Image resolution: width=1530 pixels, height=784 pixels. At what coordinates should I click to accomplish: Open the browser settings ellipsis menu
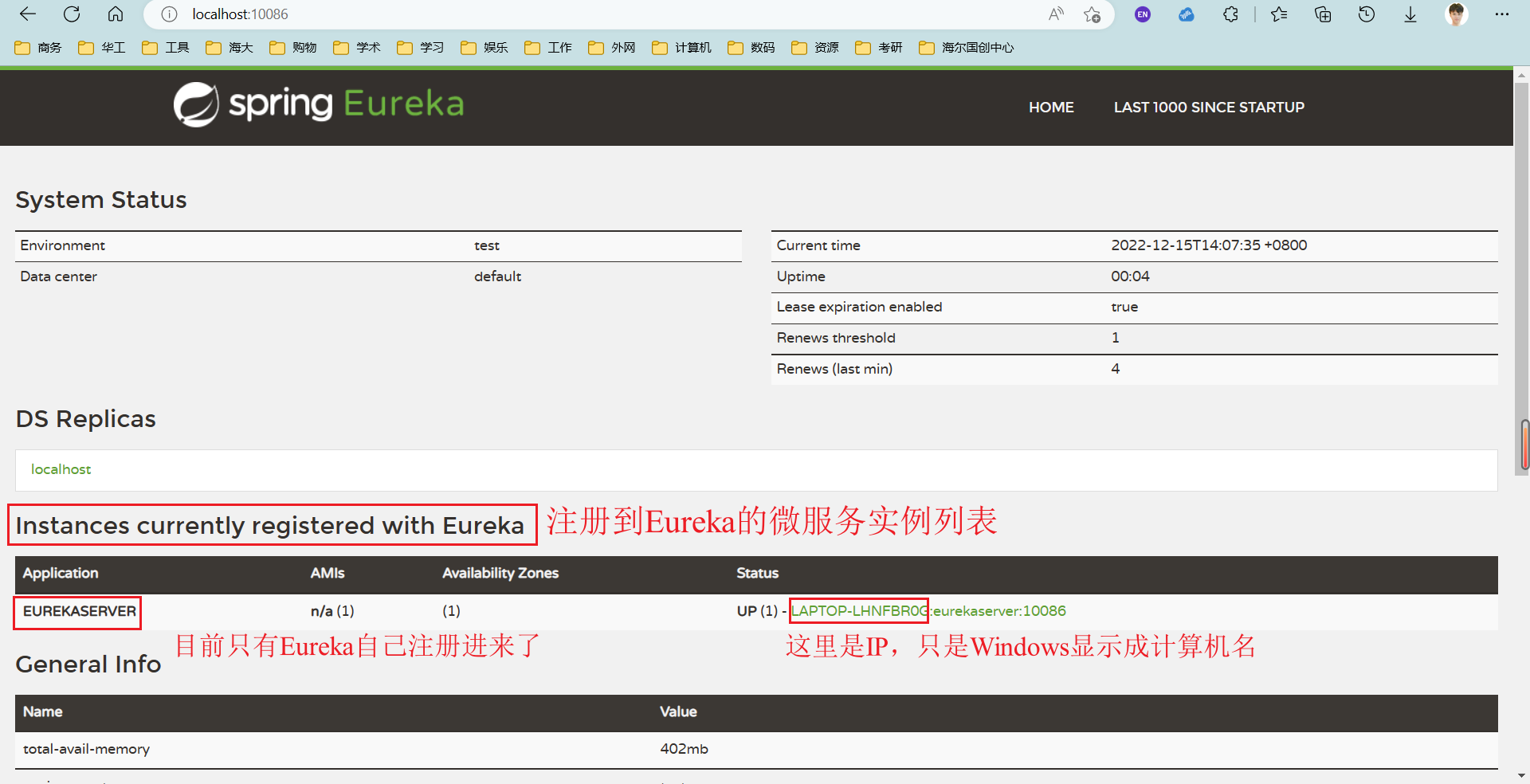[1503, 14]
